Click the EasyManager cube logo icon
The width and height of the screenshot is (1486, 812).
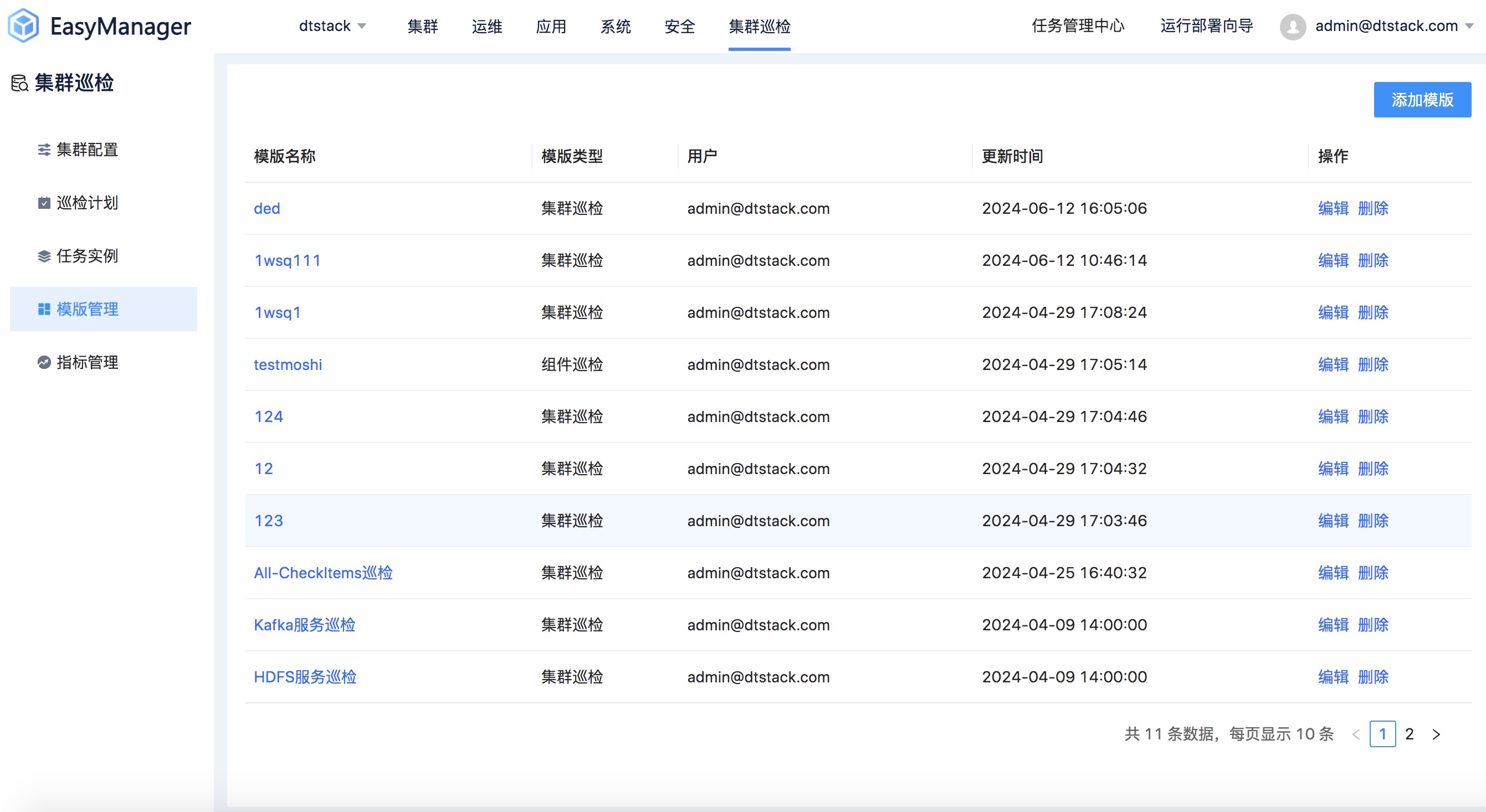click(23, 26)
